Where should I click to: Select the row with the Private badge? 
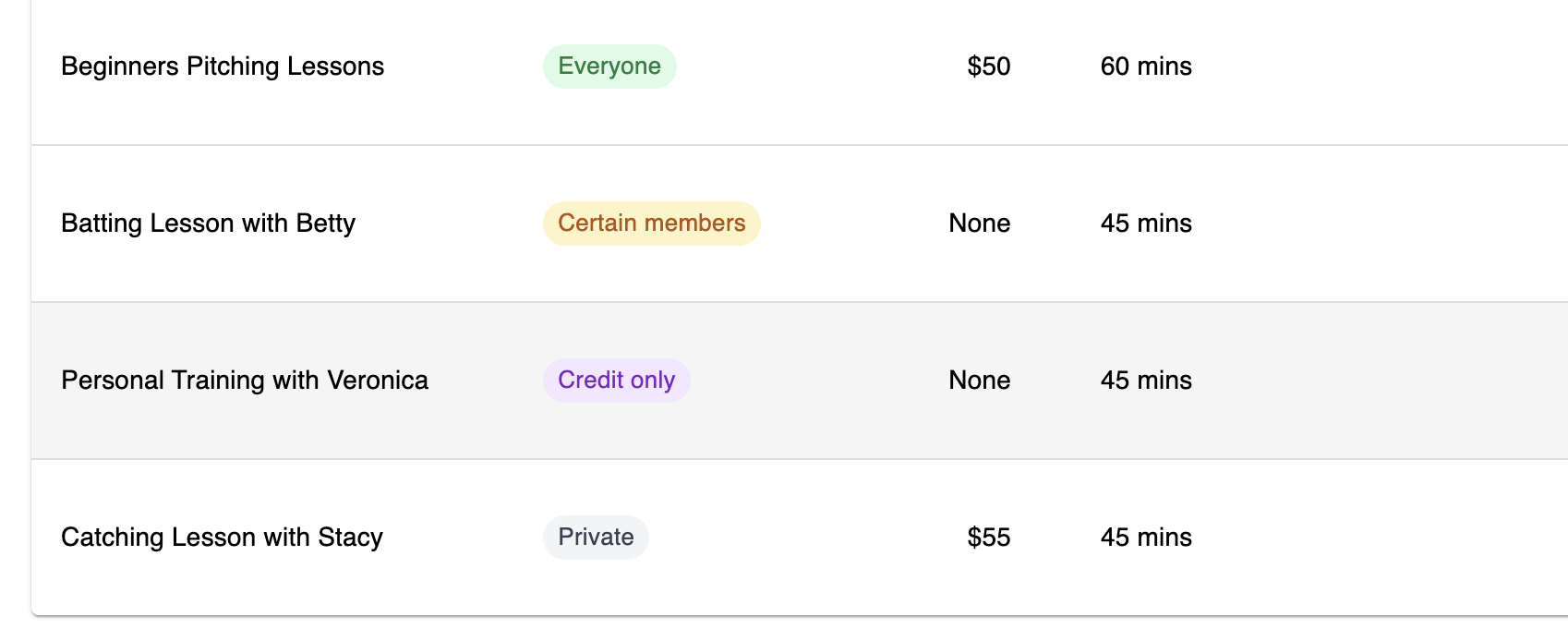(1339, 538)
